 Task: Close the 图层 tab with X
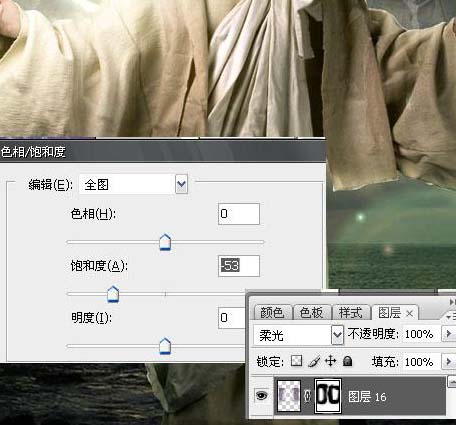[410, 313]
